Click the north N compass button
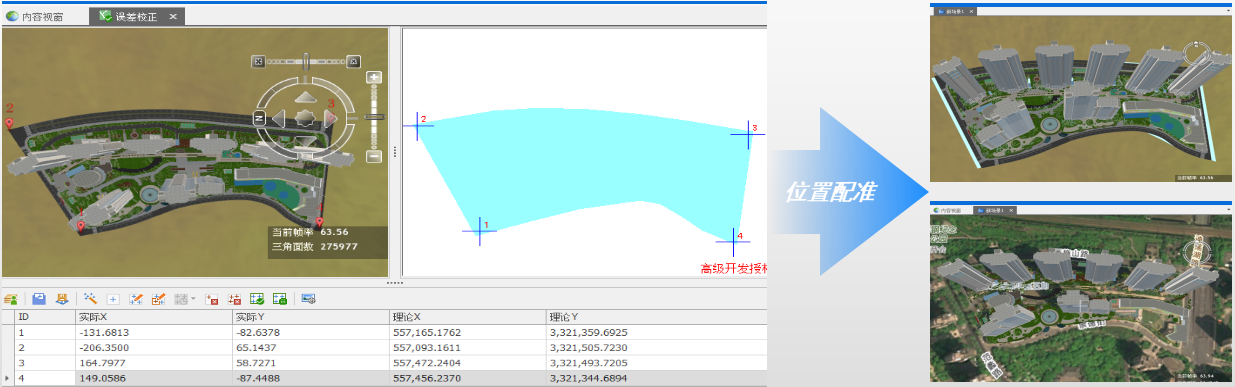Screen dimensions: 1235x387 [x=260, y=118]
